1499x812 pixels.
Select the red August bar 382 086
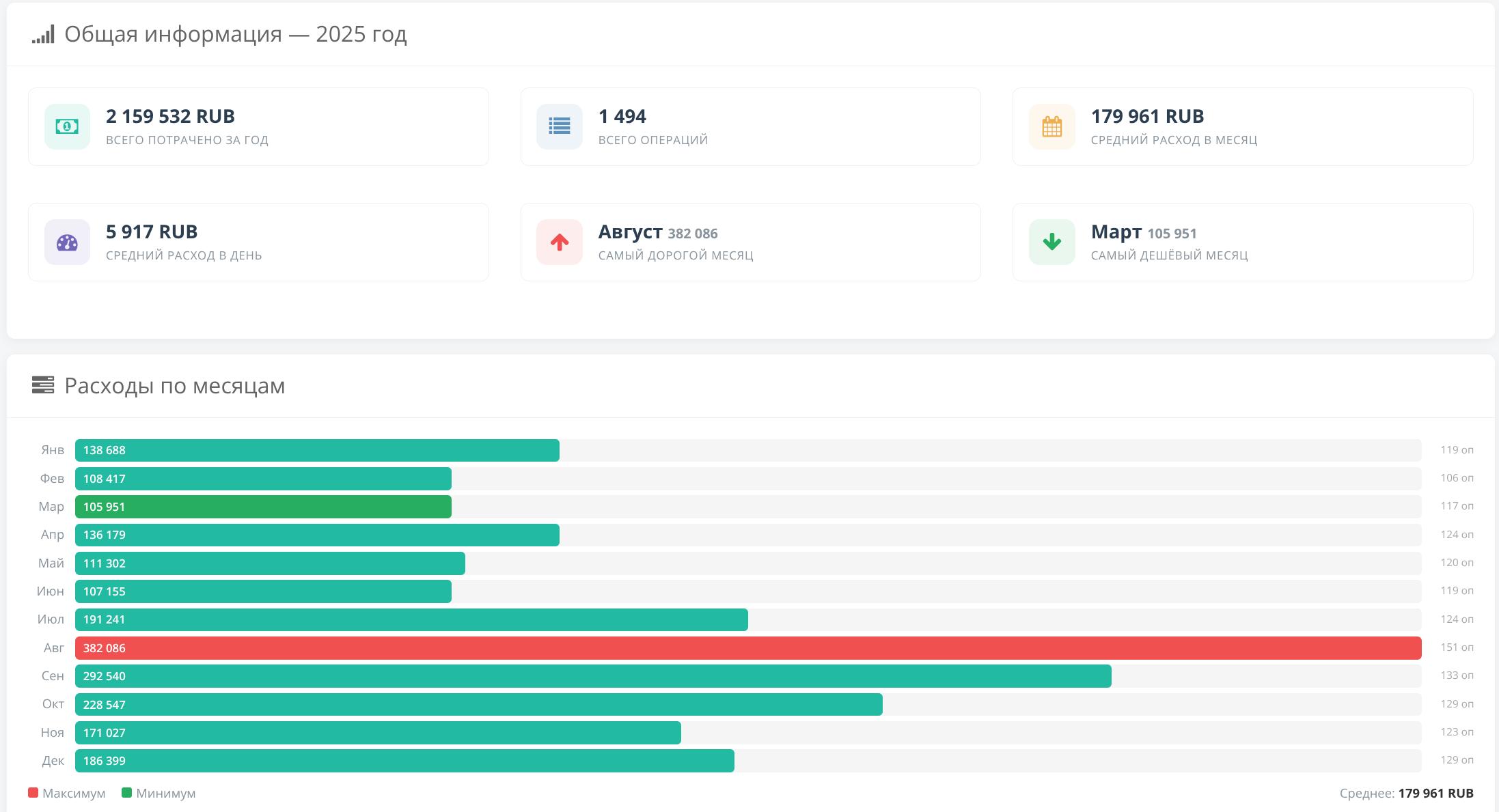(748, 648)
